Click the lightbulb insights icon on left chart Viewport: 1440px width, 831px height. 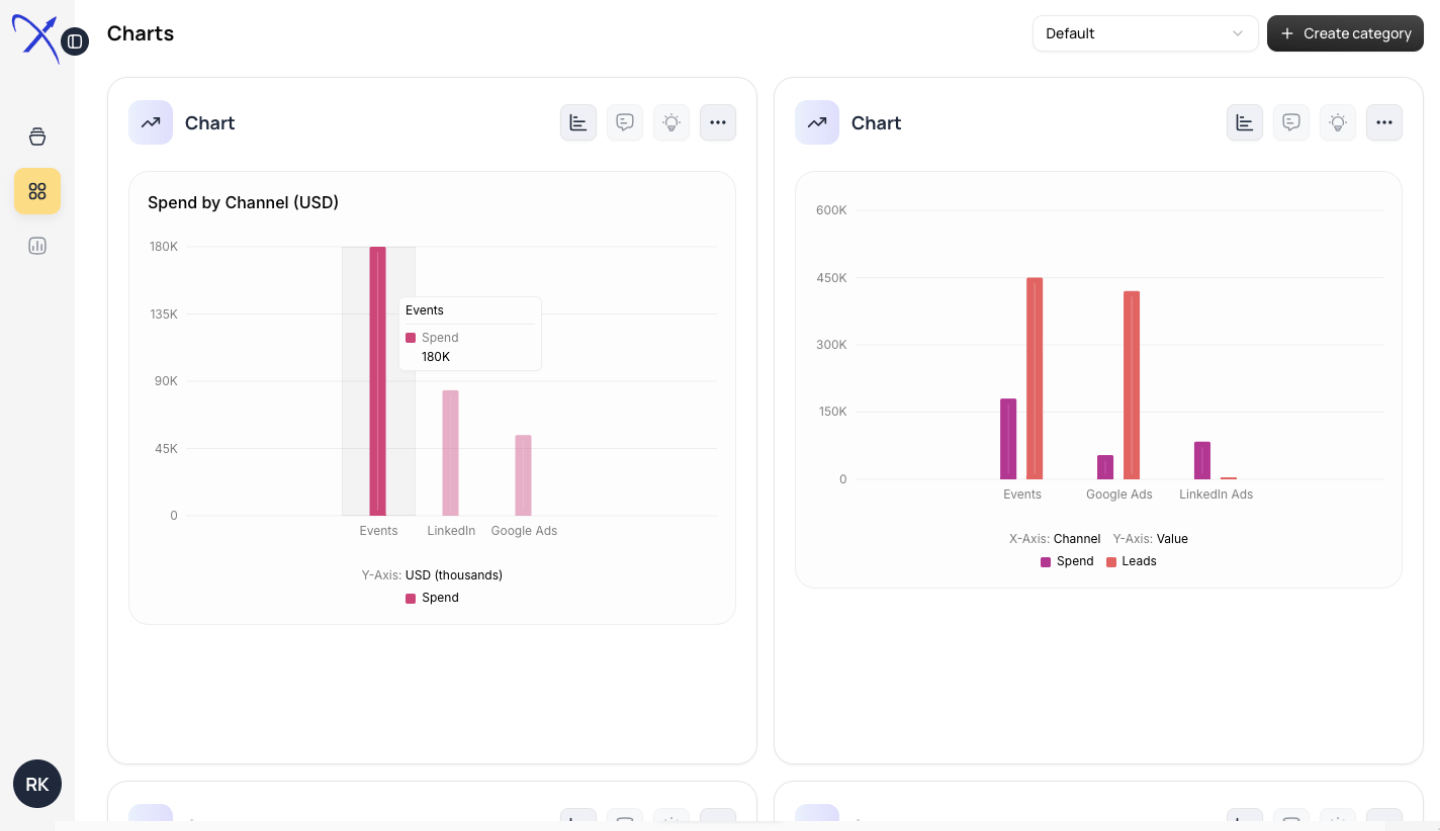point(671,122)
